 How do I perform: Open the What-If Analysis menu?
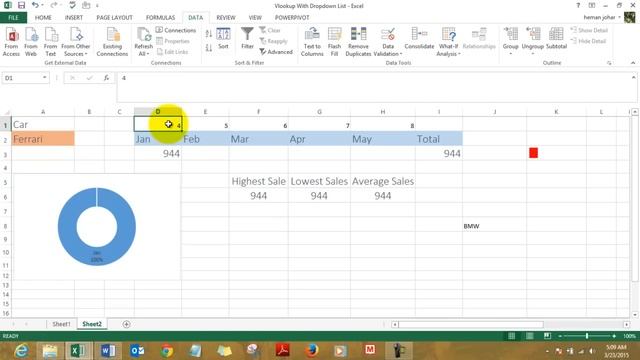click(x=448, y=50)
